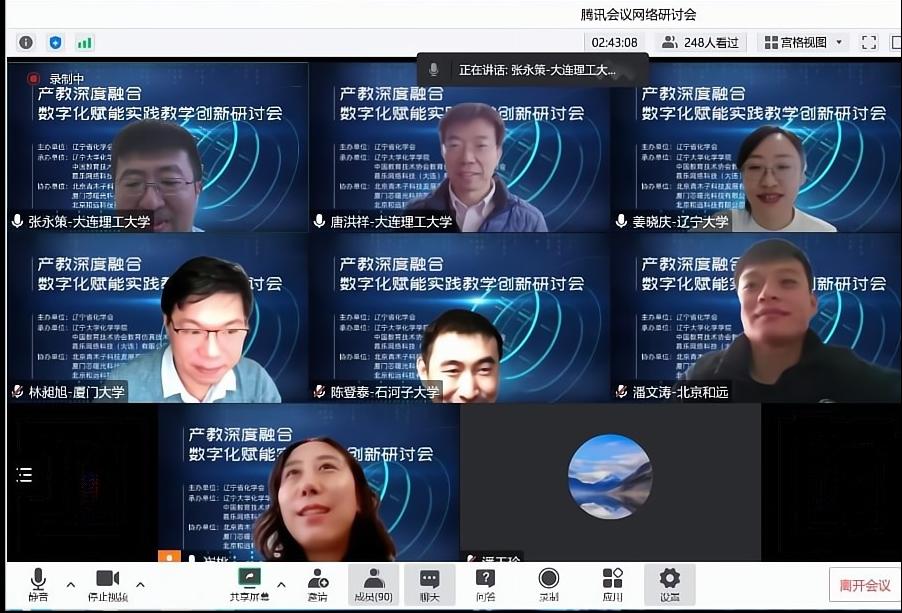Image resolution: width=902 pixels, height=613 pixels.
Task: Open the Settings gear in toolbar
Action: (x=669, y=584)
